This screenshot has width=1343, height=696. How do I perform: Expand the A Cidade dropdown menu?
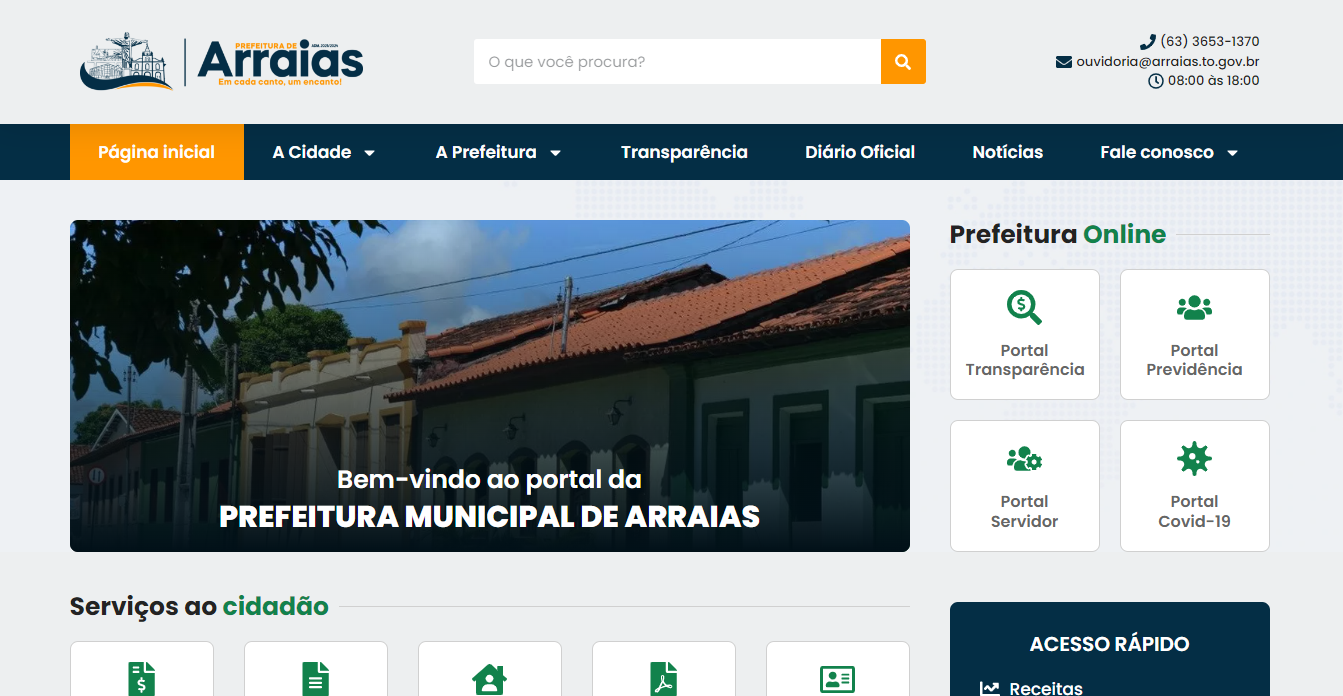pos(322,152)
